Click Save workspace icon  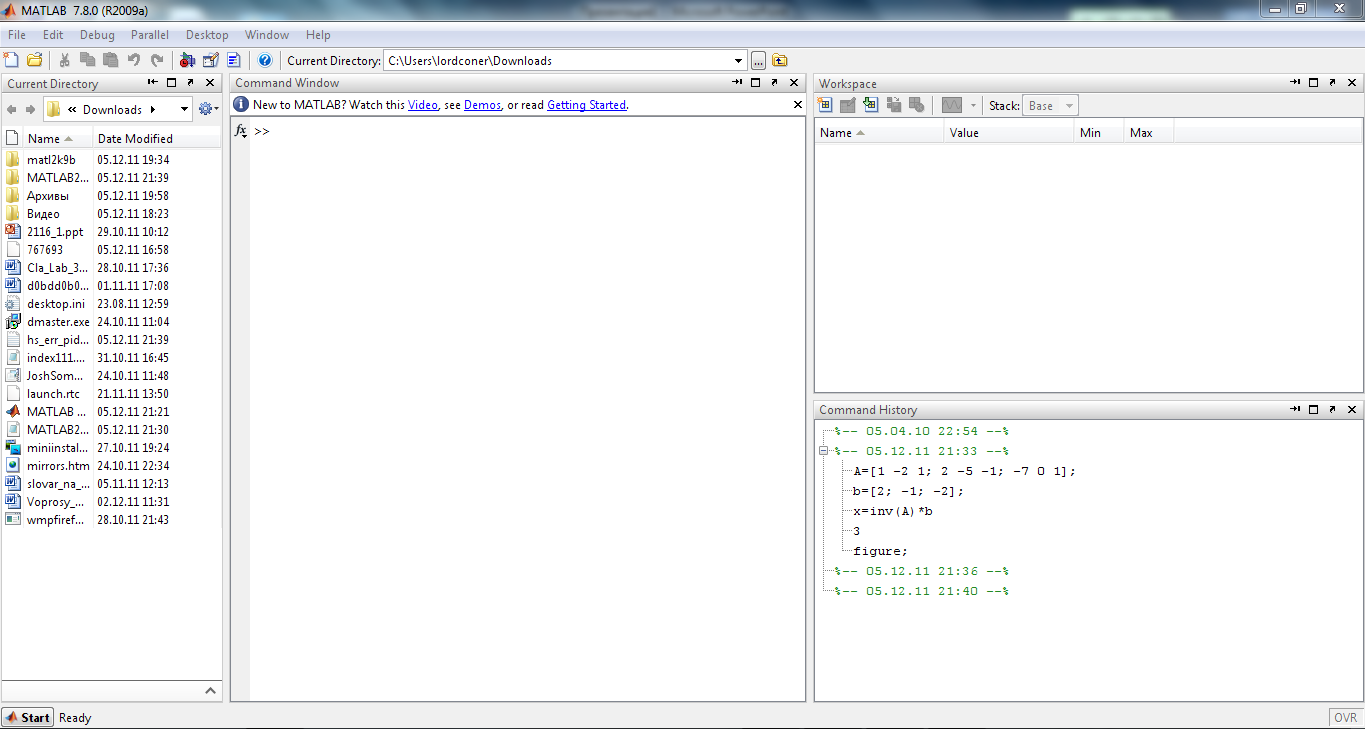(x=894, y=105)
